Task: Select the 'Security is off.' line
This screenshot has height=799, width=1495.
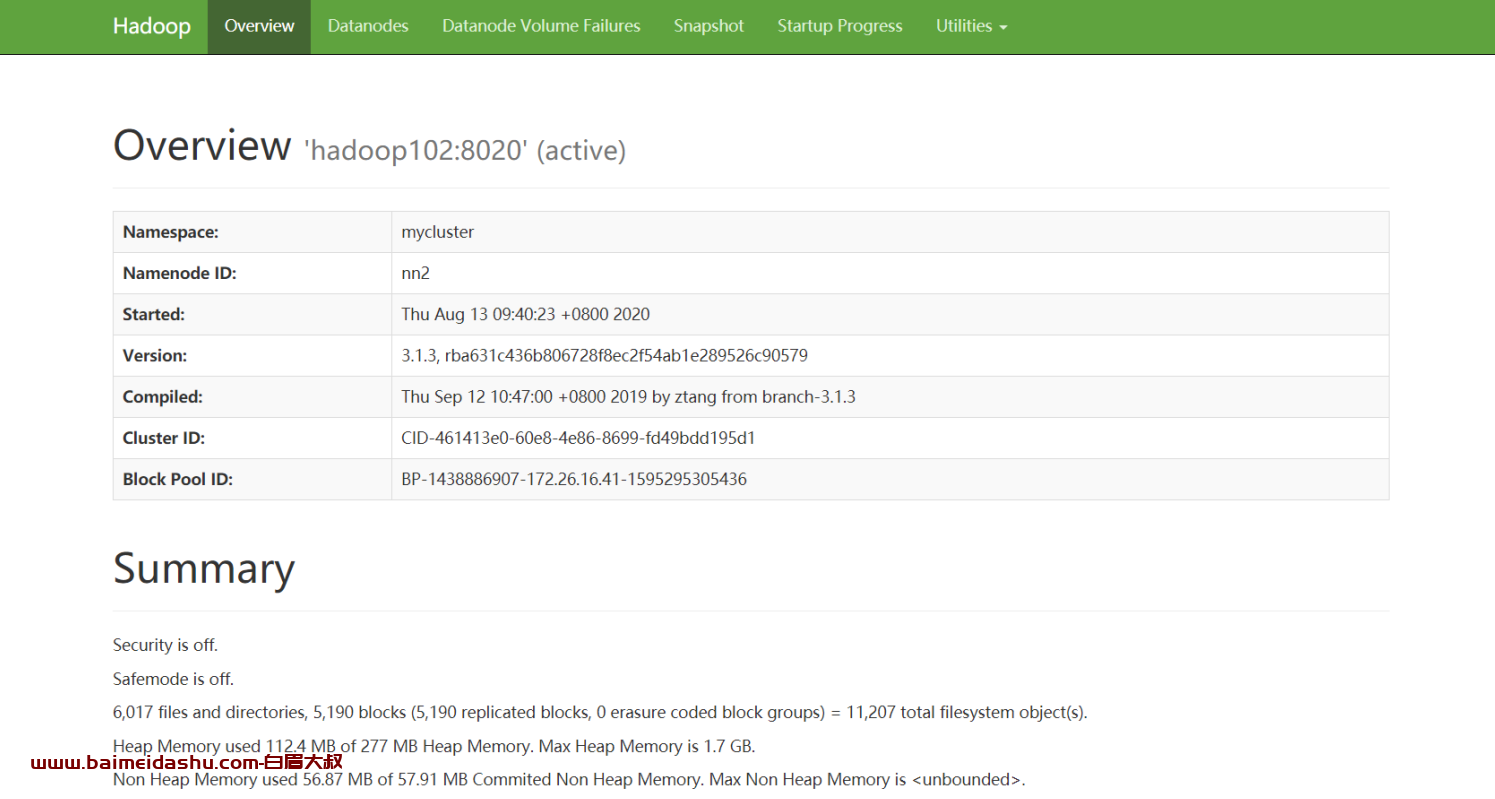Action: 166,645
